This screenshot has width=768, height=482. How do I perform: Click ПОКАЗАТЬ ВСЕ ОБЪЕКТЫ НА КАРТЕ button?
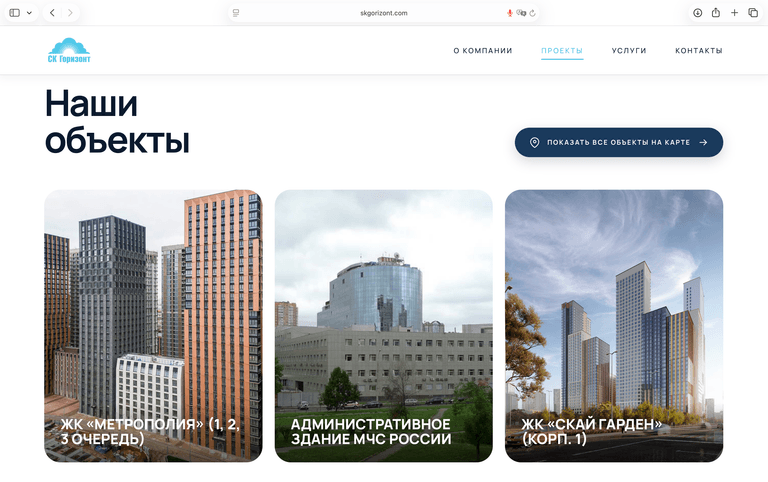pos(619,142)
